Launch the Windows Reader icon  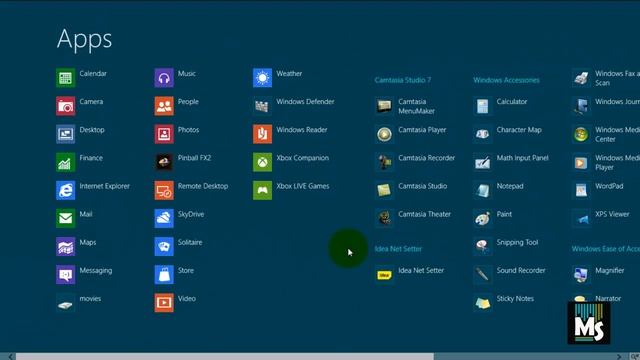tap(262, 134)
